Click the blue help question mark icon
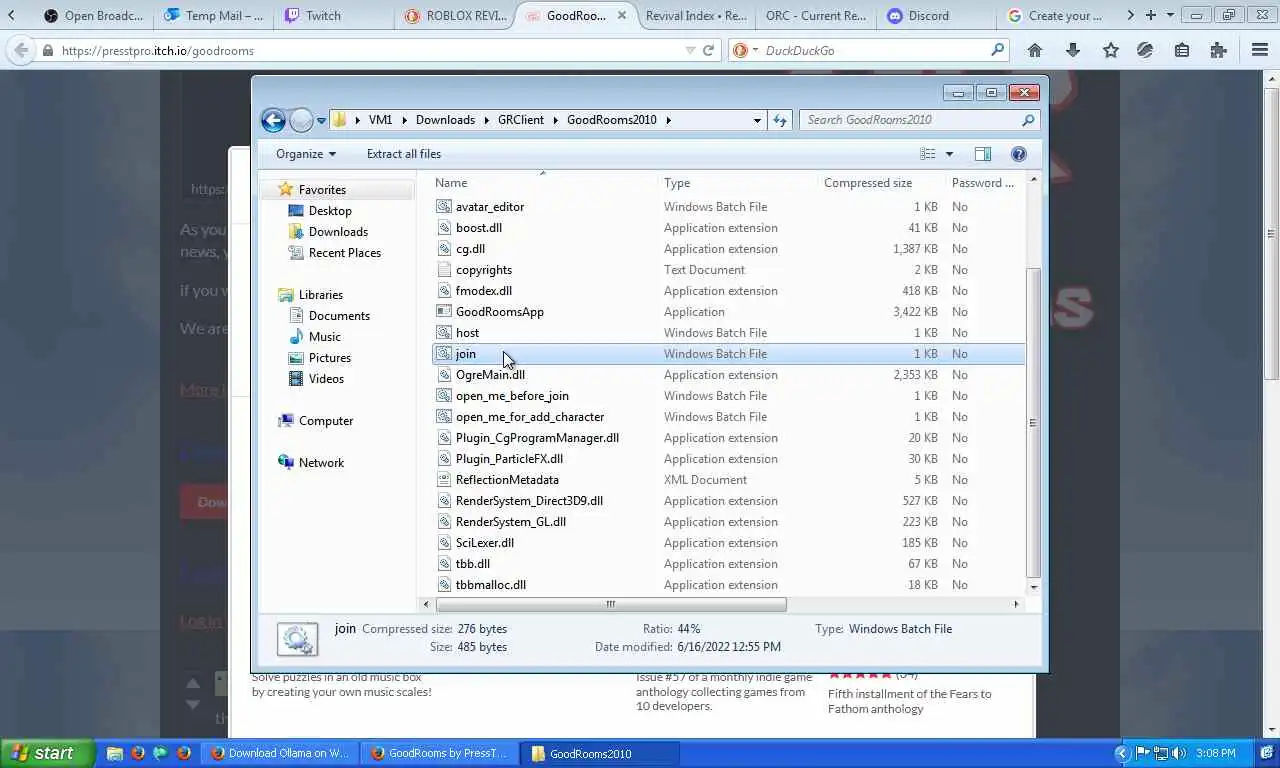The image size is (1280, 768). click(1019, 154)
